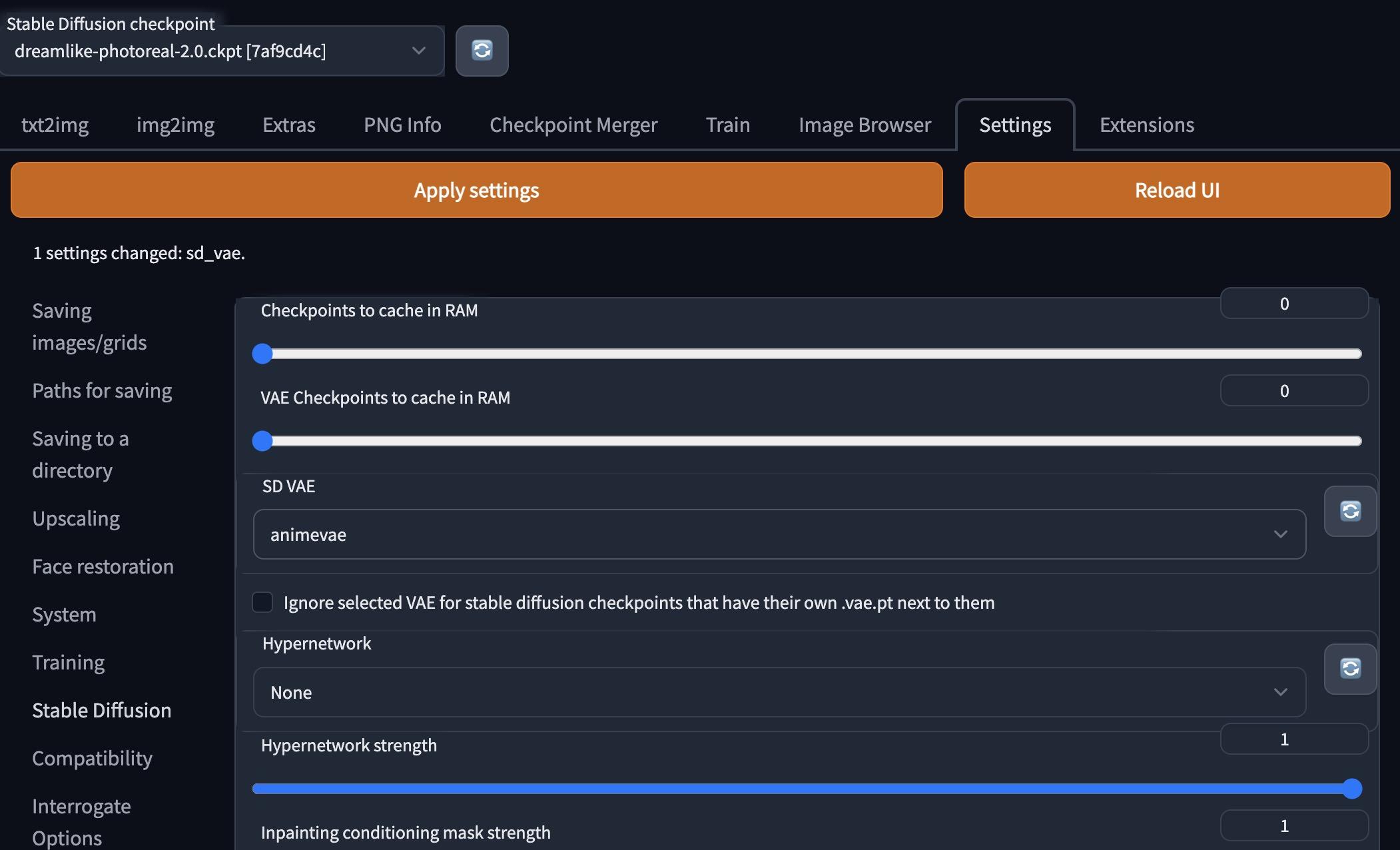1400x850 pixels.
Task: Open the Upscaling settings section
Action: coord(76,518)
